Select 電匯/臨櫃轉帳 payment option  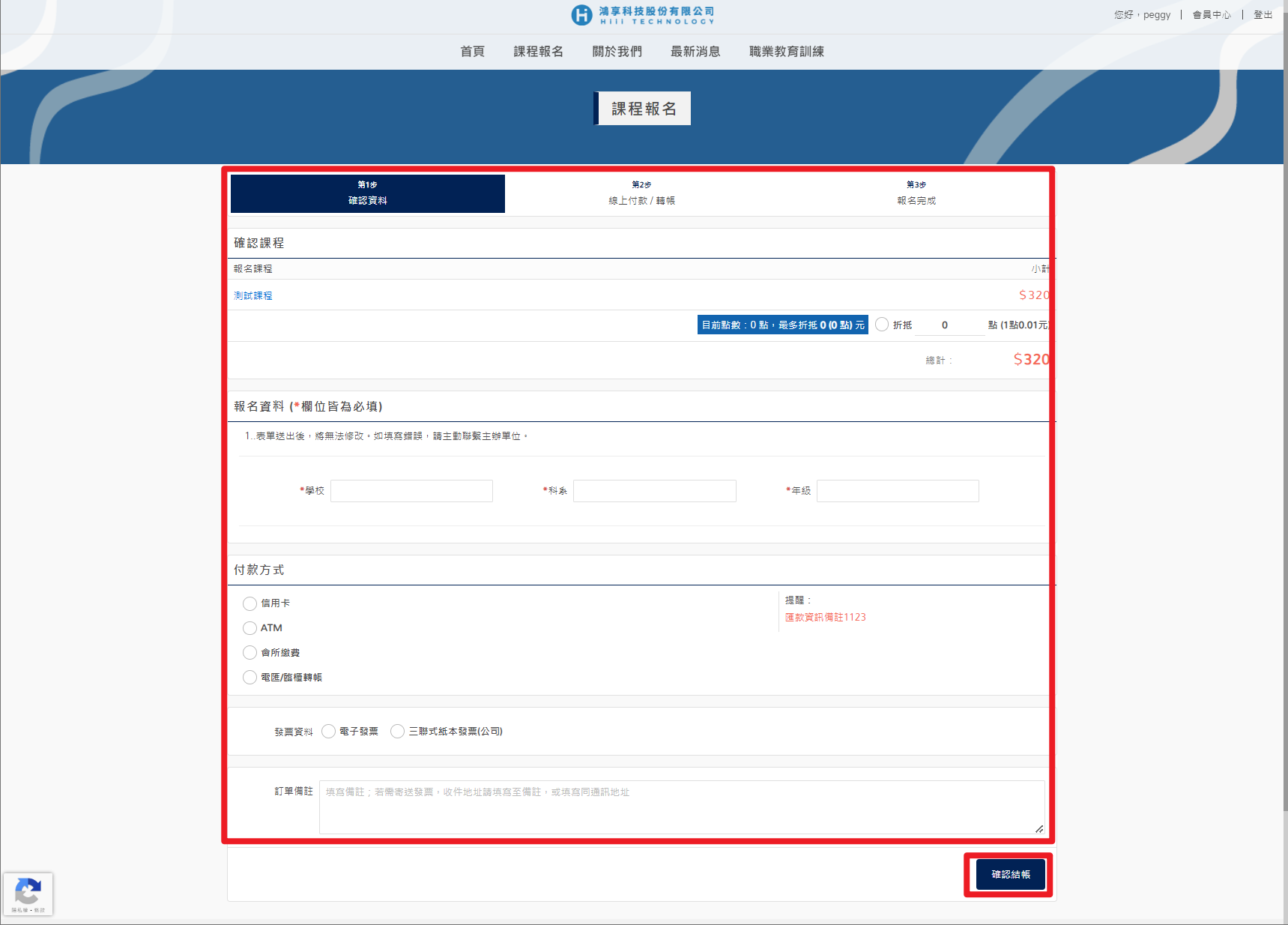(250, 678)
